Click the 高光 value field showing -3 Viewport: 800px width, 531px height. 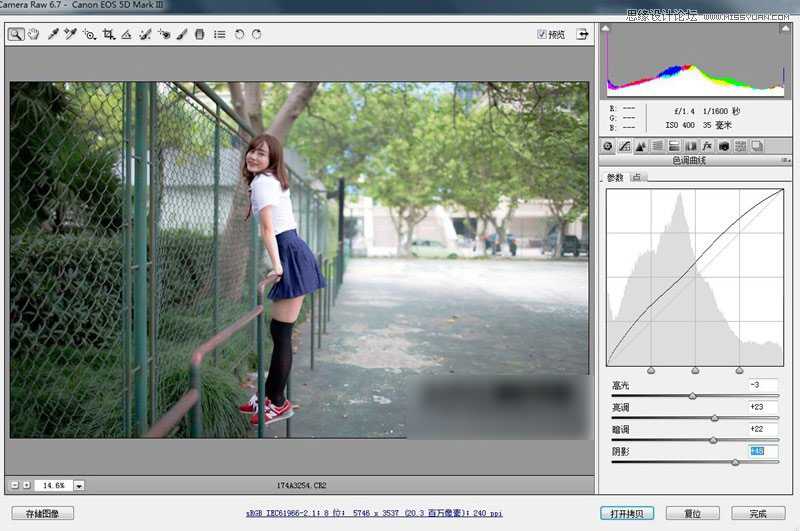763,385
